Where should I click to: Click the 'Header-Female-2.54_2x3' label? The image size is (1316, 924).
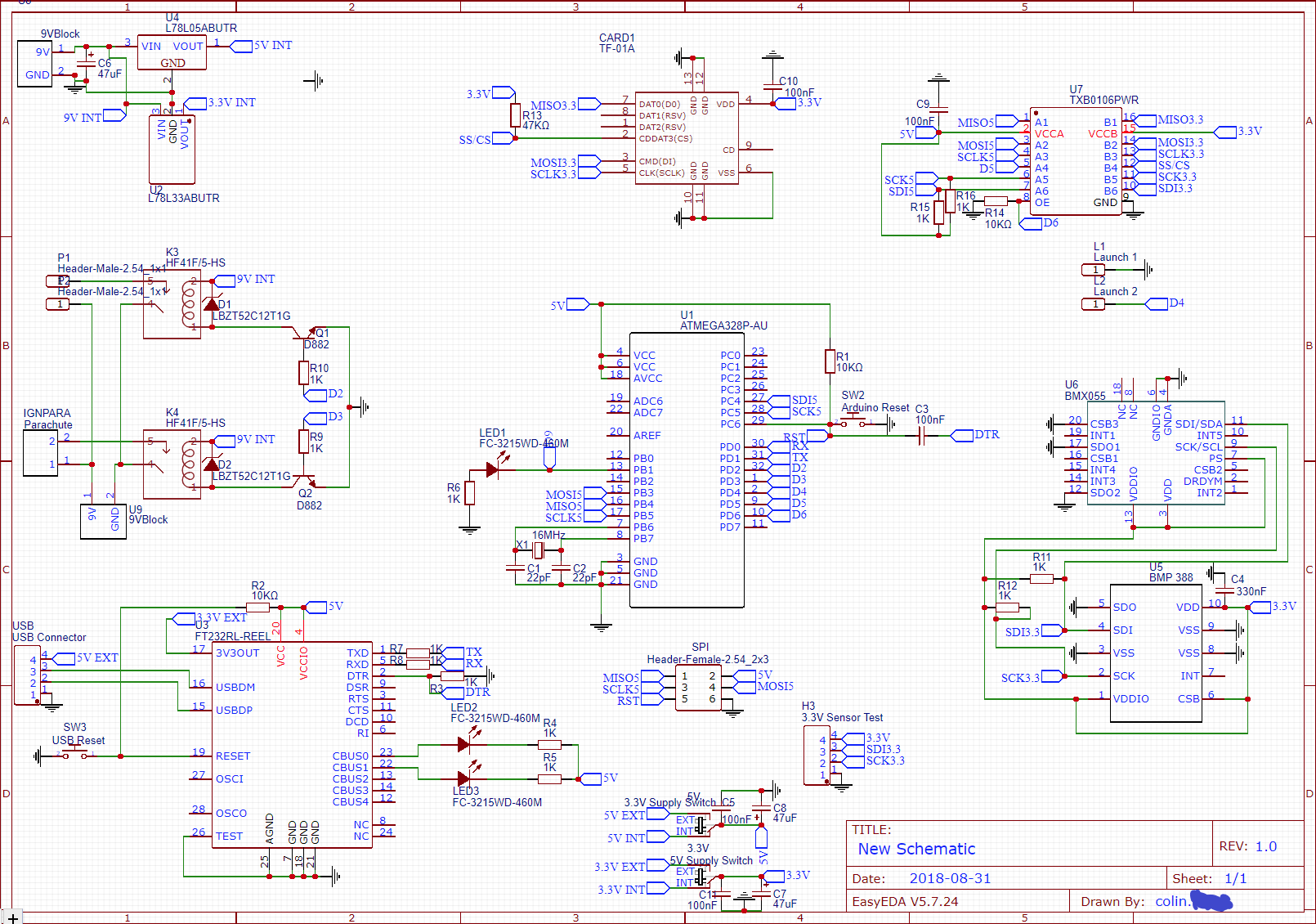pos(707,659)
